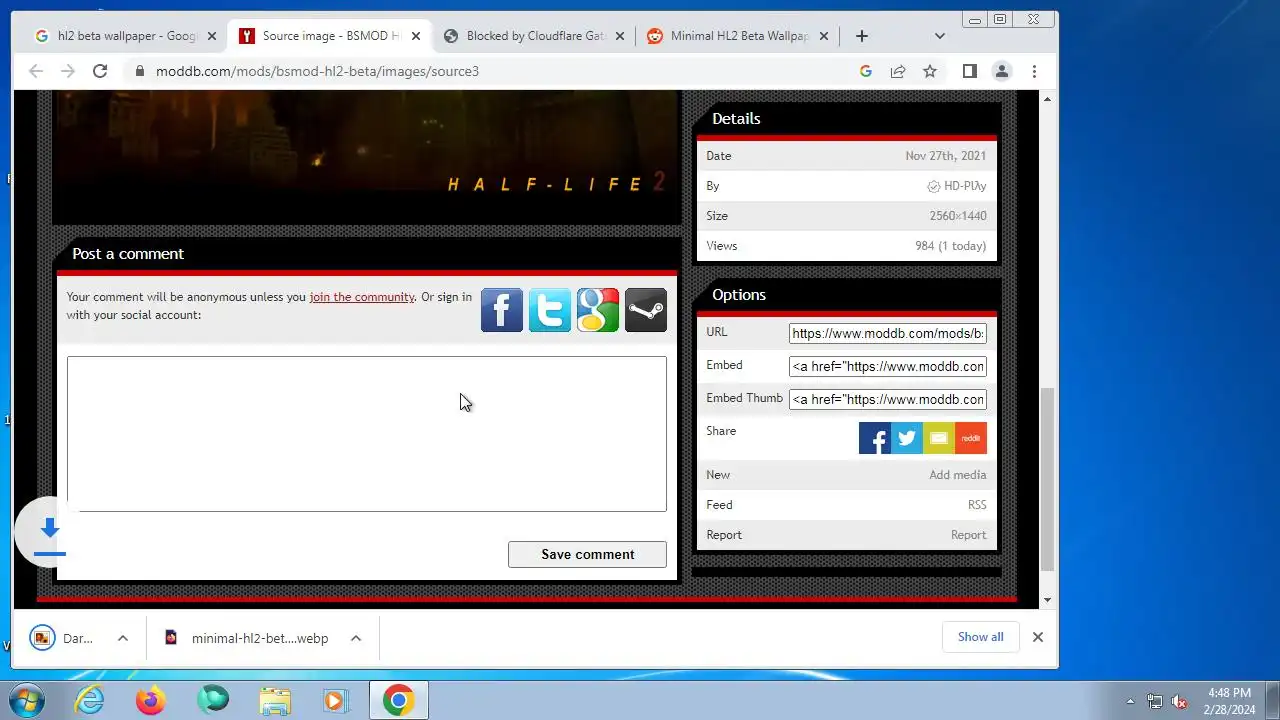Reload the current page
1280x720 pixels.
pos(100,71)
